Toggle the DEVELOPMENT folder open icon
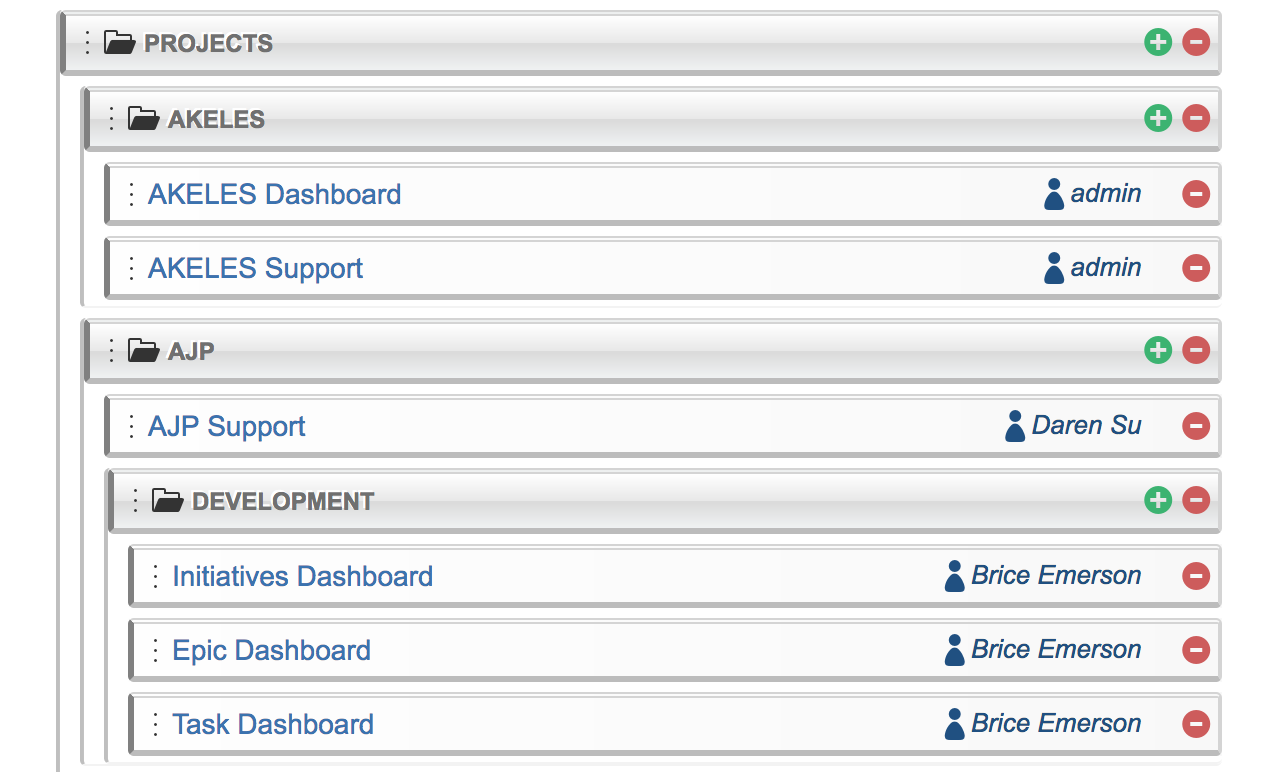 (x=167, y=500)
